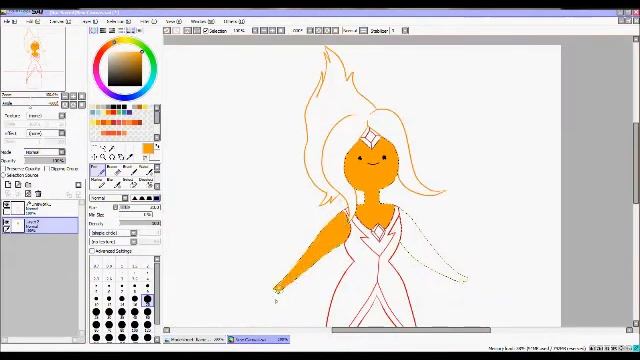Show the color wheel panel

[x=93, y=31]
